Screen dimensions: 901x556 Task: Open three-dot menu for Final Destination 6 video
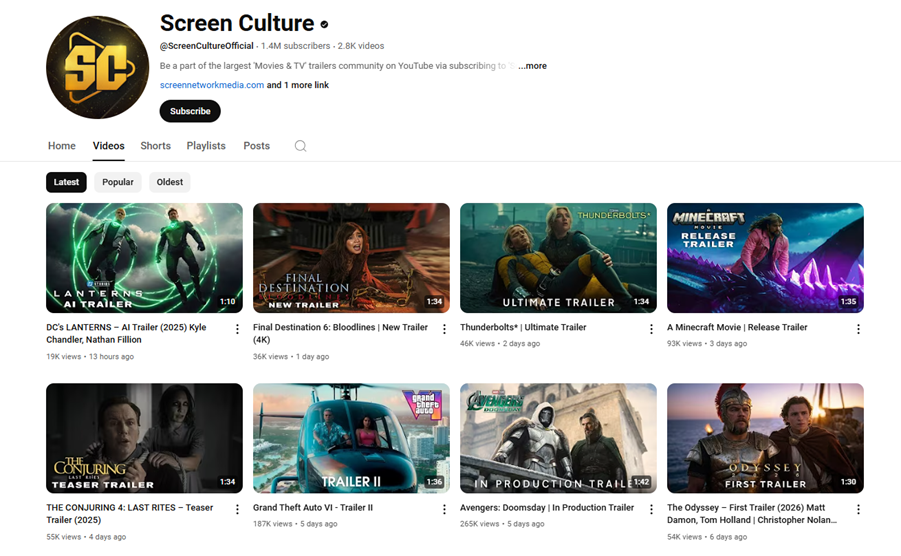pyautogui.click(x=444, y=329)
